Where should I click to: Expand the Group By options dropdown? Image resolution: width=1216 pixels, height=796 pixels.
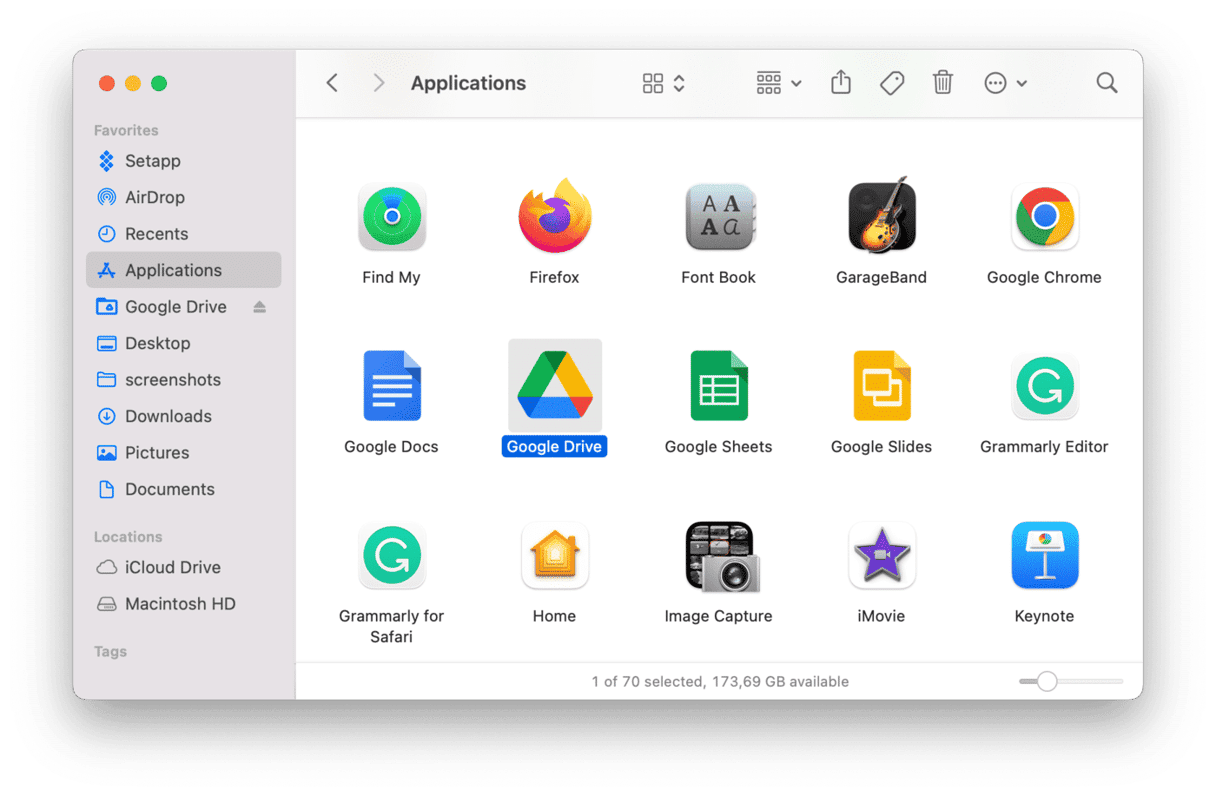(779, 83)
